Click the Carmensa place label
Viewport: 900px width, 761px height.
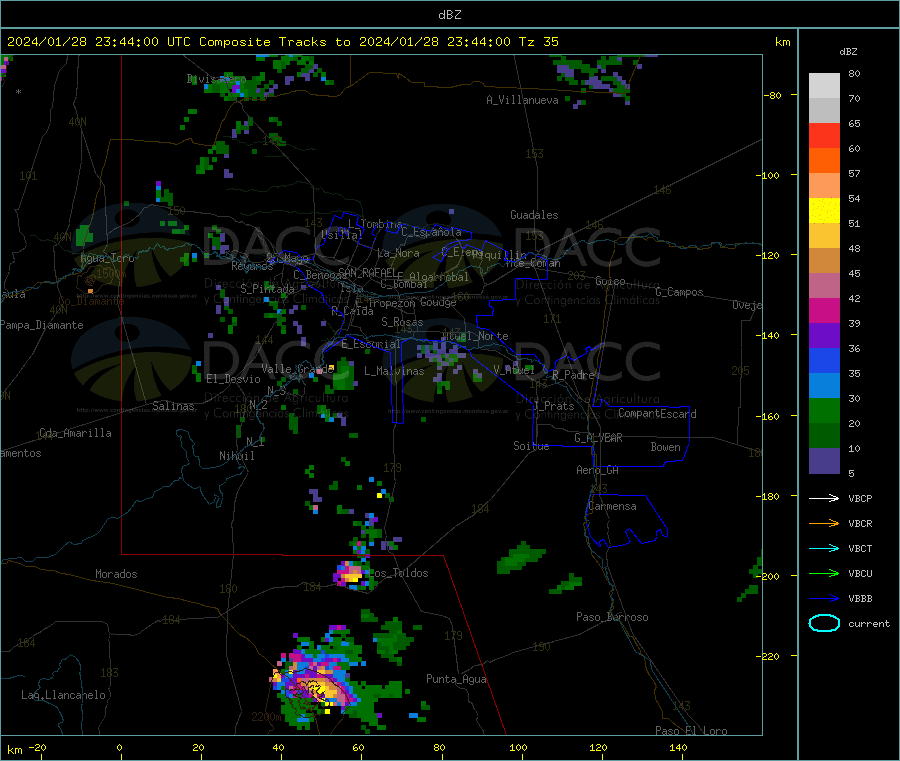(612, 506)
